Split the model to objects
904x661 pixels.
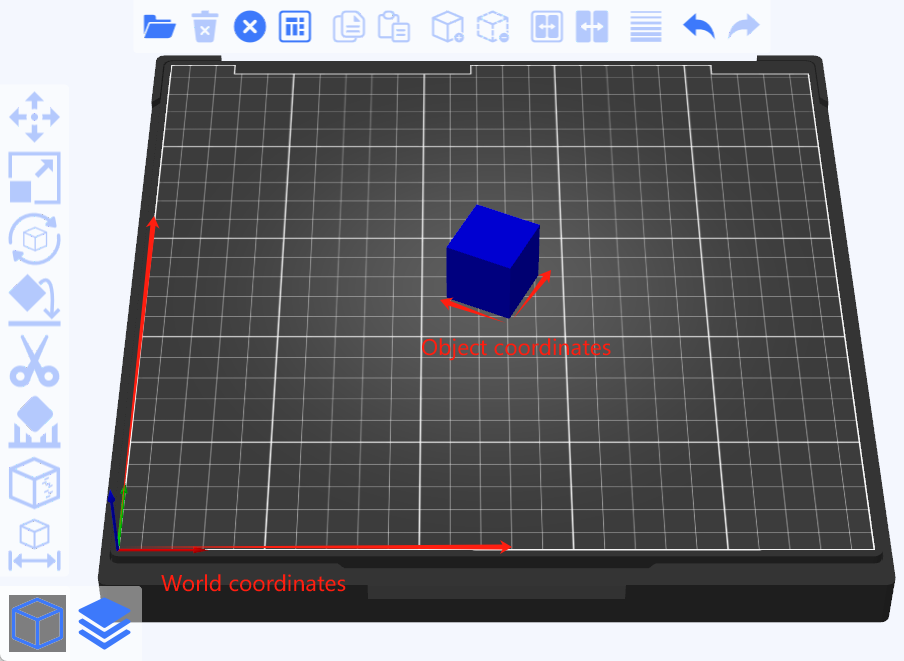[x=546, y=26]
